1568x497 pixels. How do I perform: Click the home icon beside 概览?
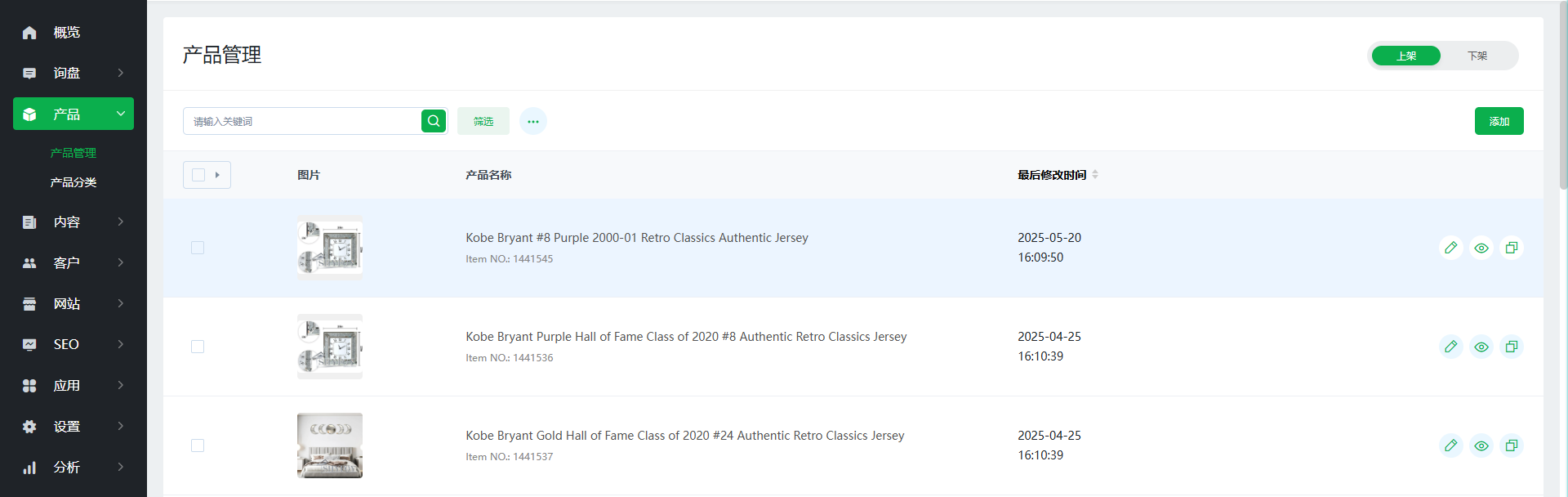click(29, 33)
